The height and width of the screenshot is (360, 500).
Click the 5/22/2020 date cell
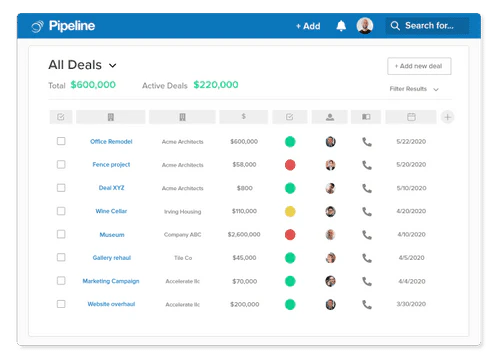click(x=411, y=142)
